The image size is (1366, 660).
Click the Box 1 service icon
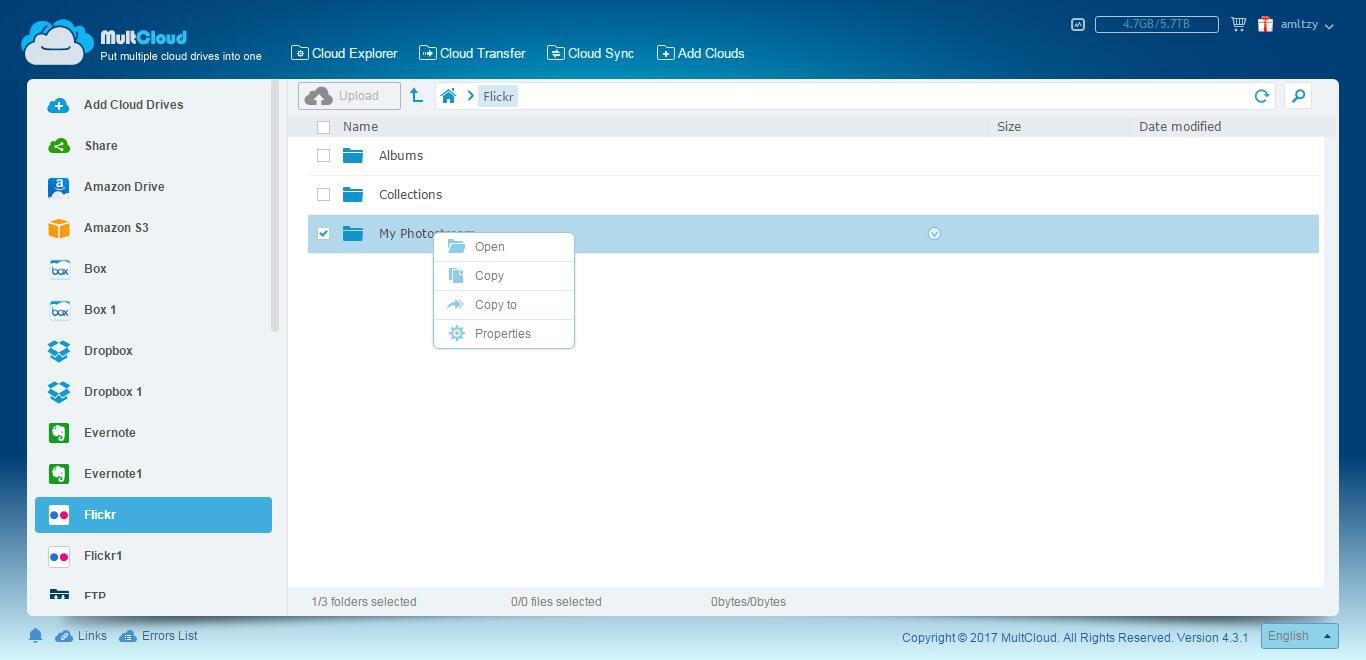coord(59,310)
